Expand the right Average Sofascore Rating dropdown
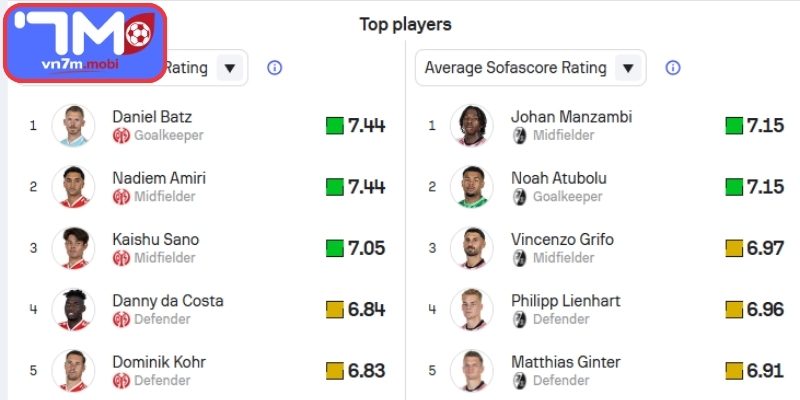The image size is (800, 400). [x=628, y=68]
